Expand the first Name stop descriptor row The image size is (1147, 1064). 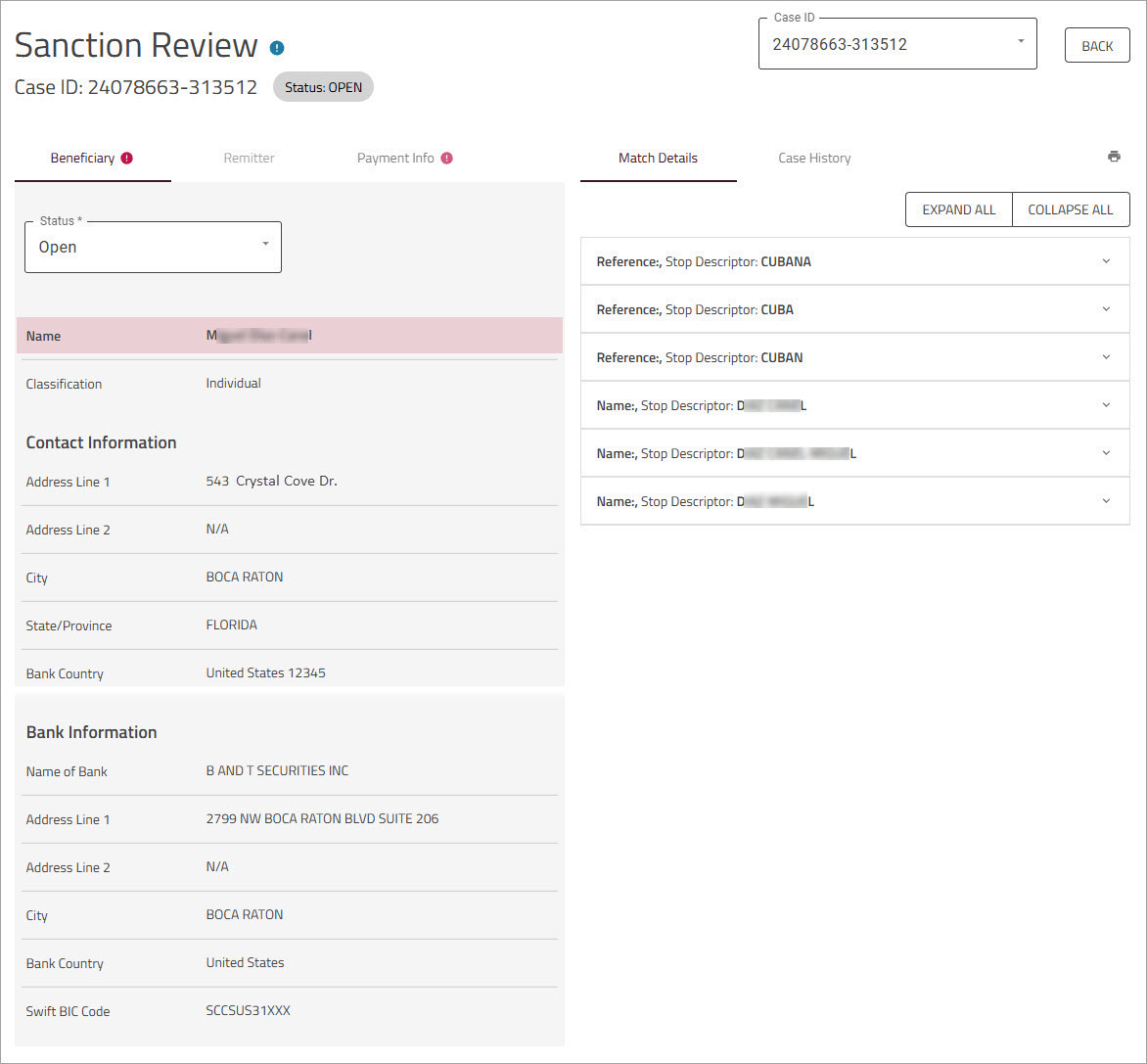pyautogui.click(x=1106, y=404)
